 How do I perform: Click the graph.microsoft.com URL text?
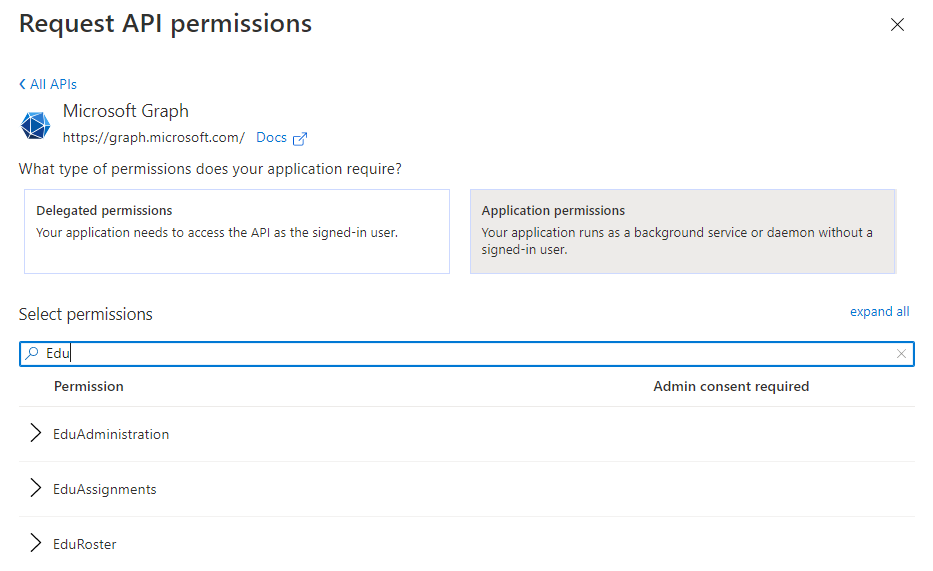click(x=153, y=138)
